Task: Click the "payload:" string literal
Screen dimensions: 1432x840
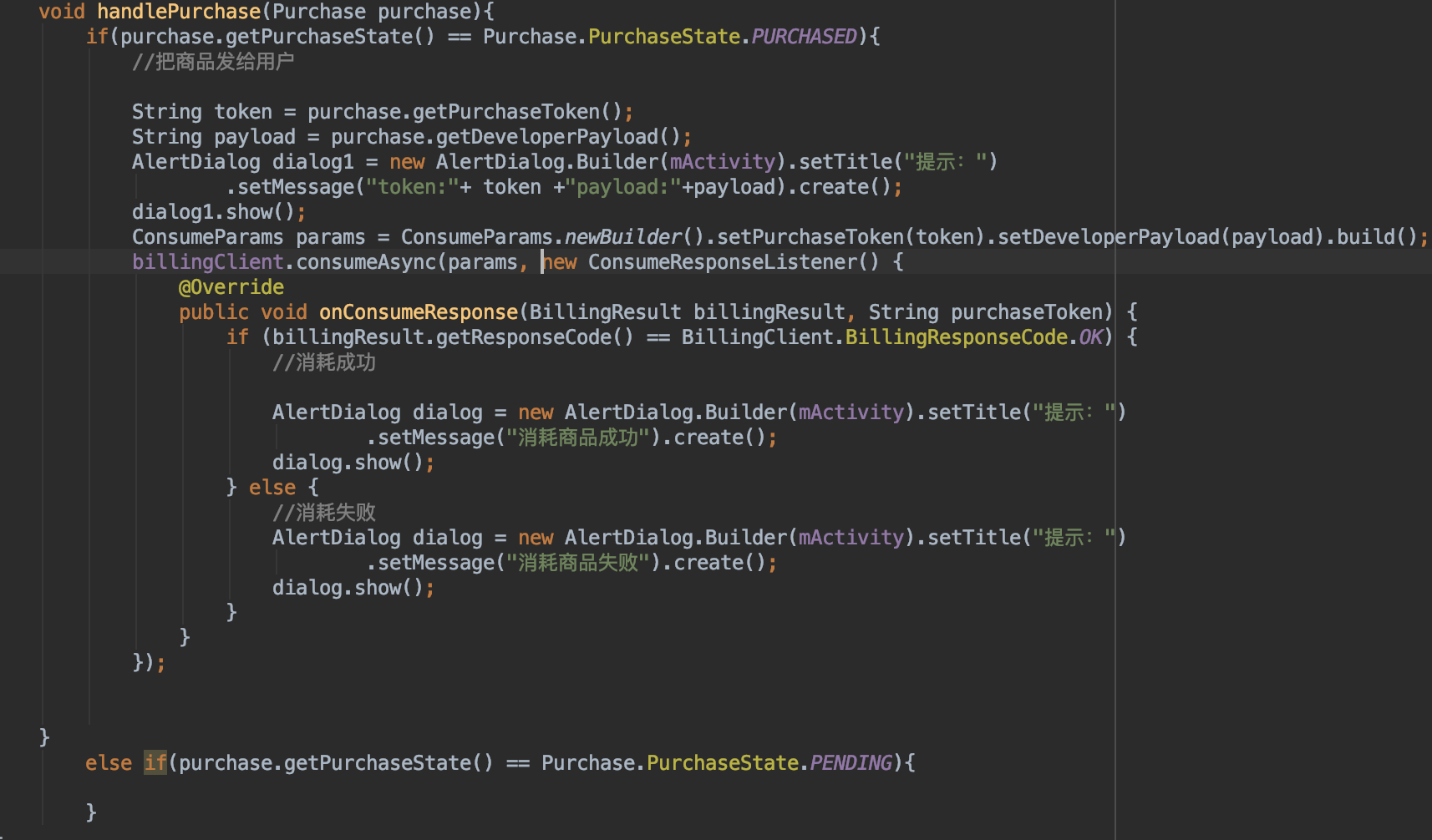Action: tap(623, 187)
